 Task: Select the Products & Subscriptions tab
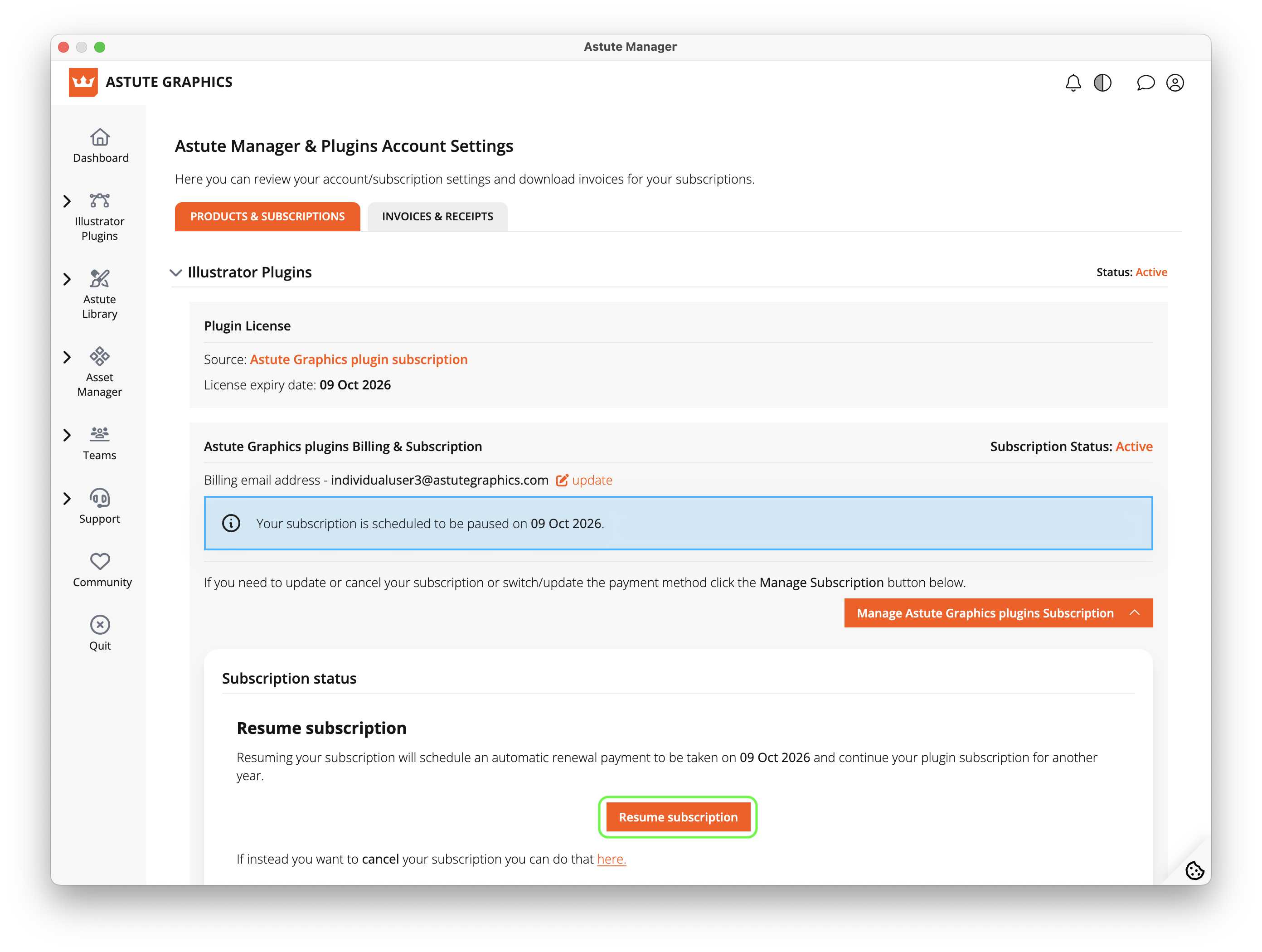(267, 217)
